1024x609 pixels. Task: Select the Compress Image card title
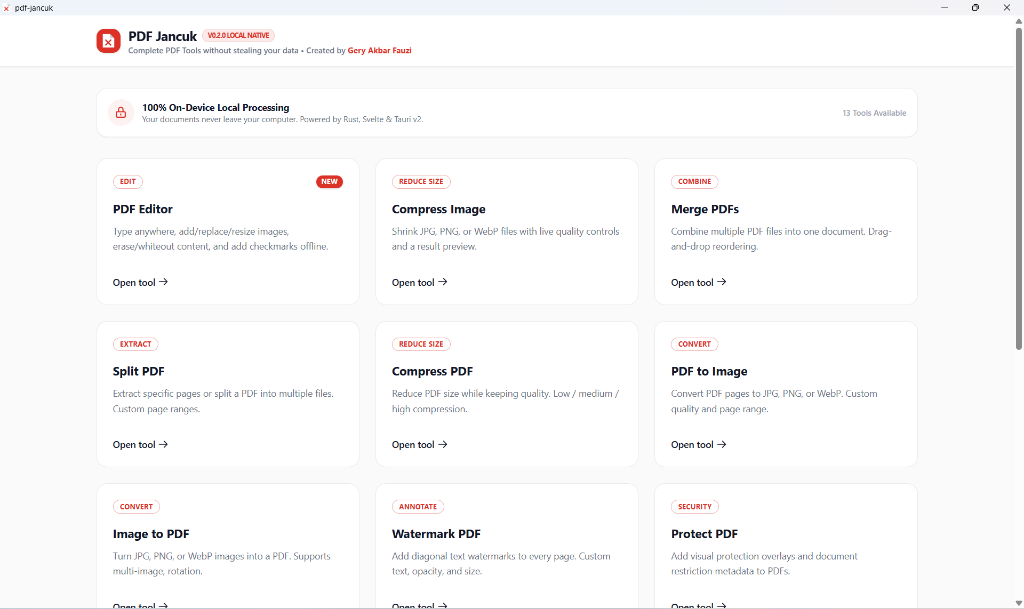coord(439,209)
